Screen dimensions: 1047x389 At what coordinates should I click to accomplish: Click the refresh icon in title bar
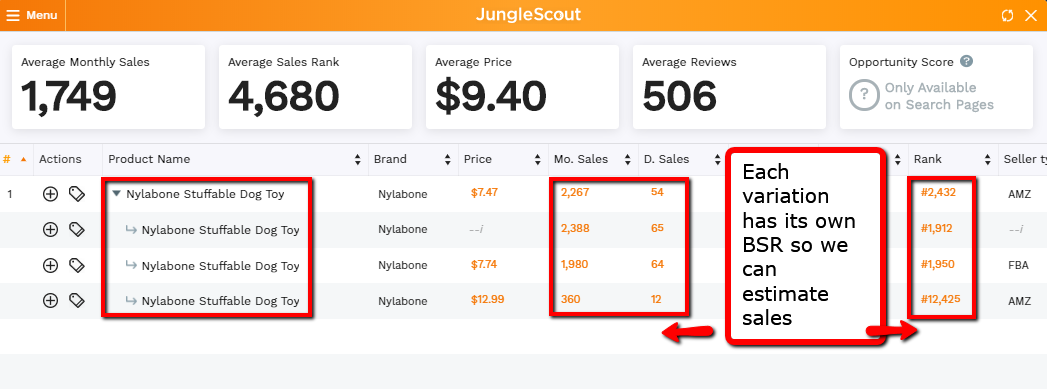[1008, 15]
